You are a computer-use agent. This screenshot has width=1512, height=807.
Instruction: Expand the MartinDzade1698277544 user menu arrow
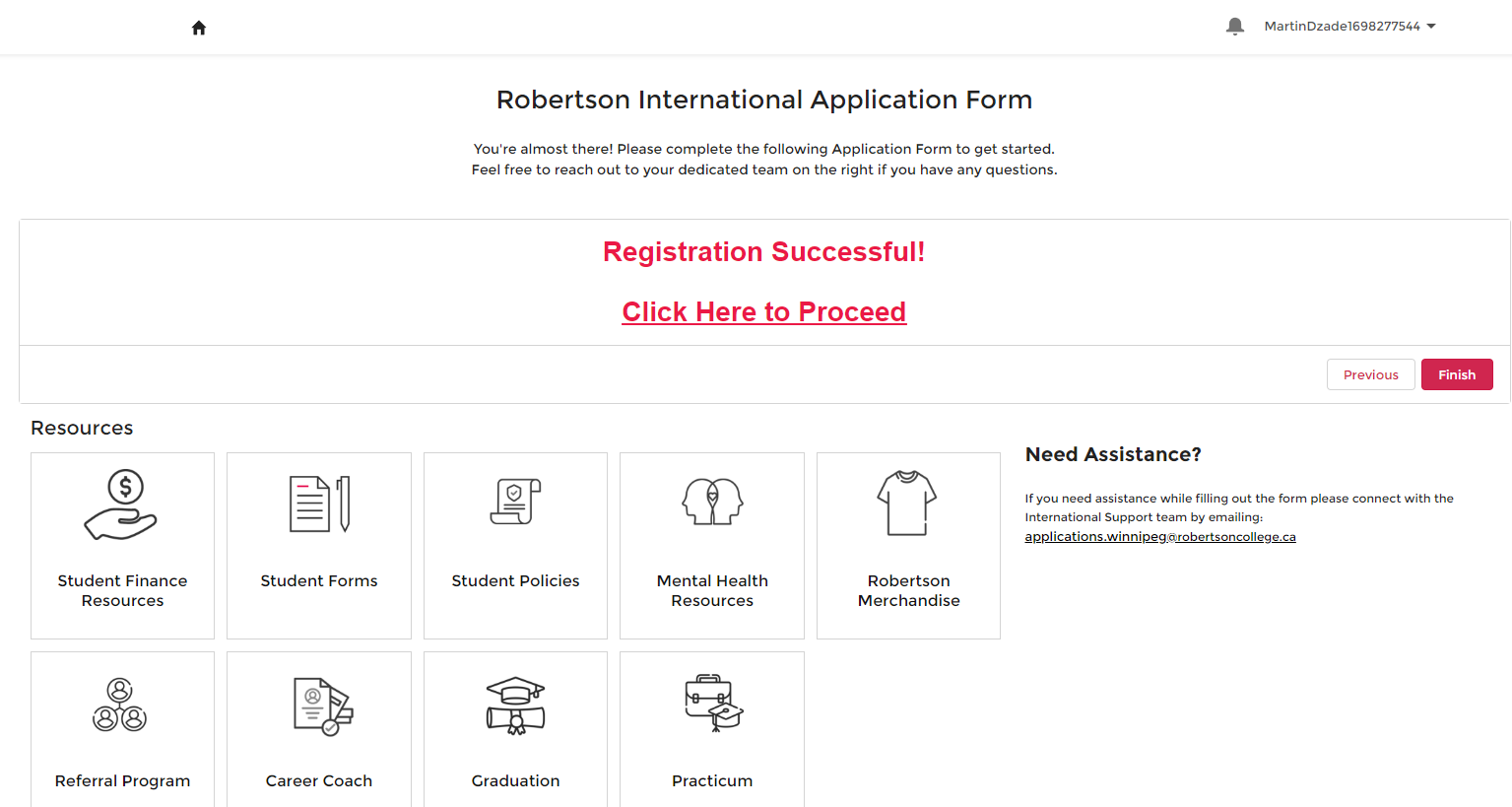click(1431, 27)
